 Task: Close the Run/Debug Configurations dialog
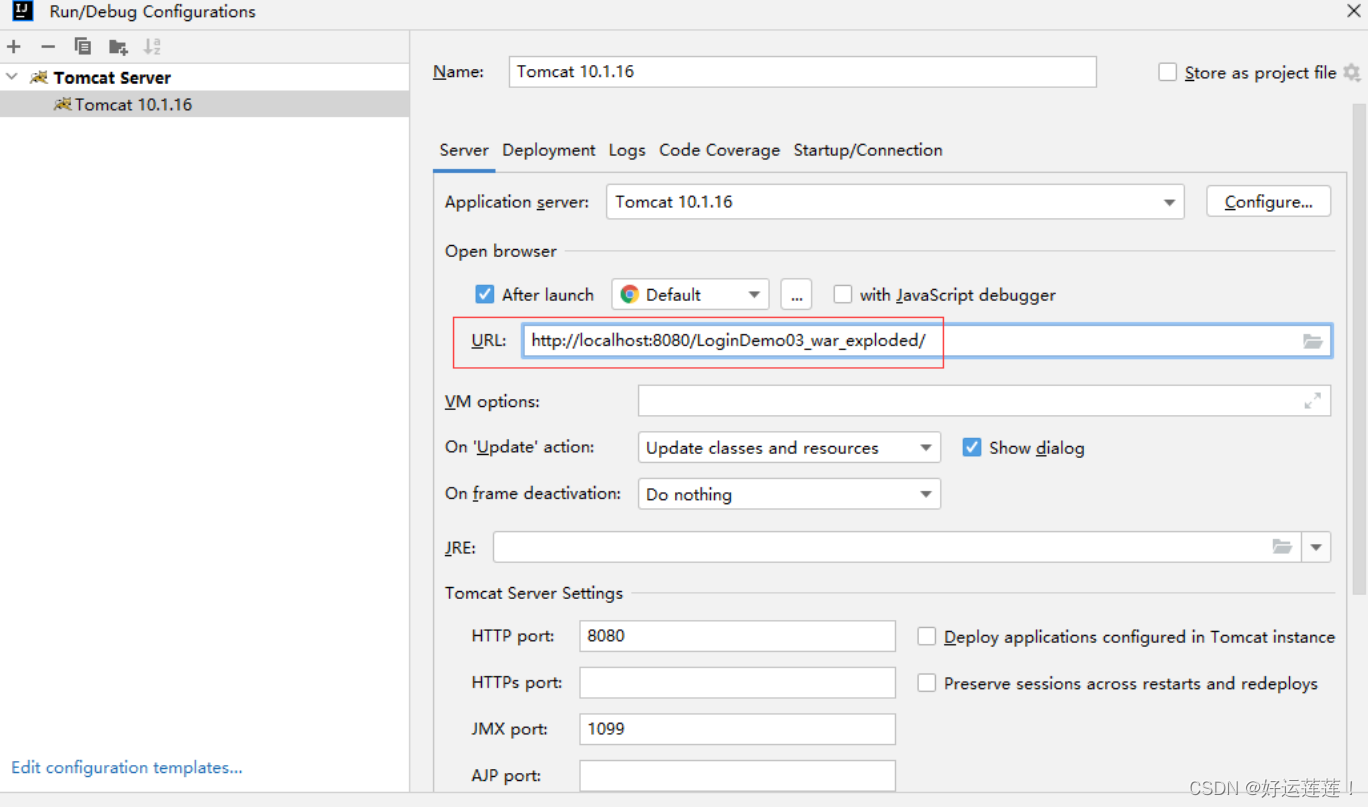(1353, 11)
